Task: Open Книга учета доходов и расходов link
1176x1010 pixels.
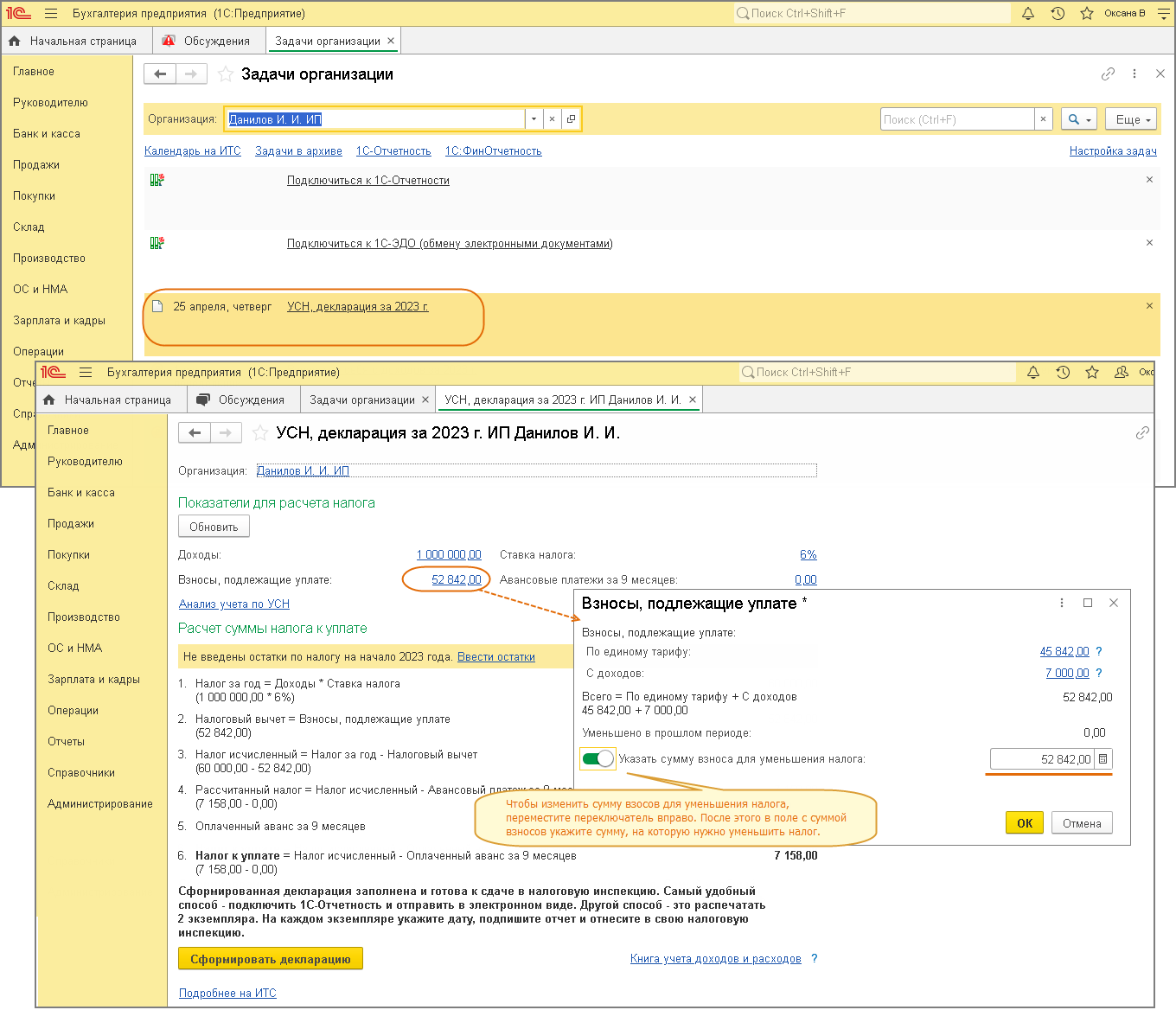Action: 716,959
